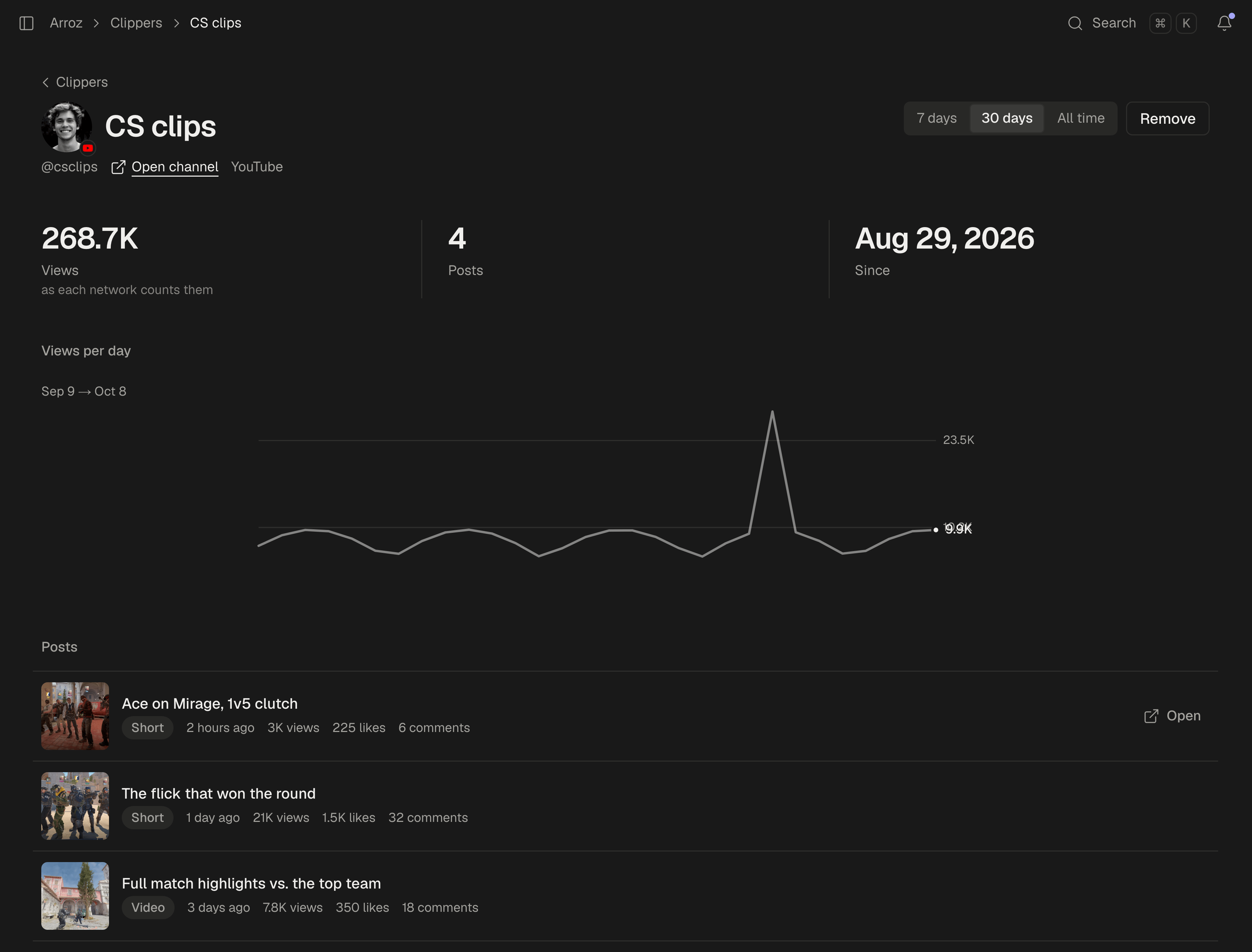Click CS clips in the top breadcrumb
The width and height of the screenshot is (1252, 952).
point(216,23)
